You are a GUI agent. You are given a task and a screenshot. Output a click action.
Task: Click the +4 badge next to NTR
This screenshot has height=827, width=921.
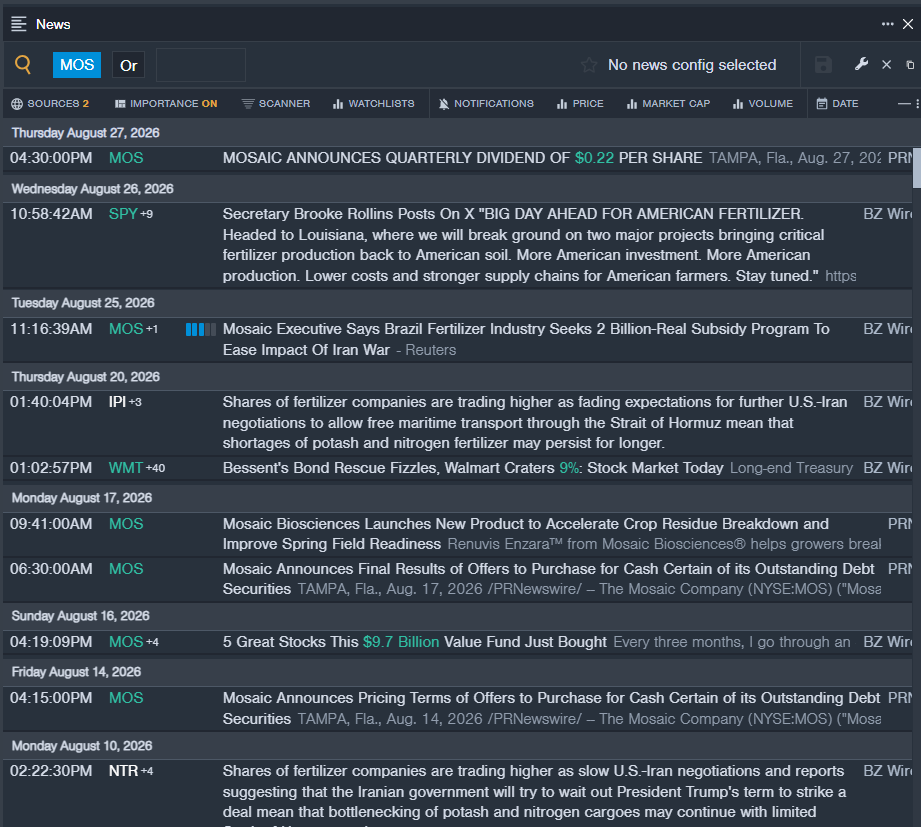tap(147, 771)
